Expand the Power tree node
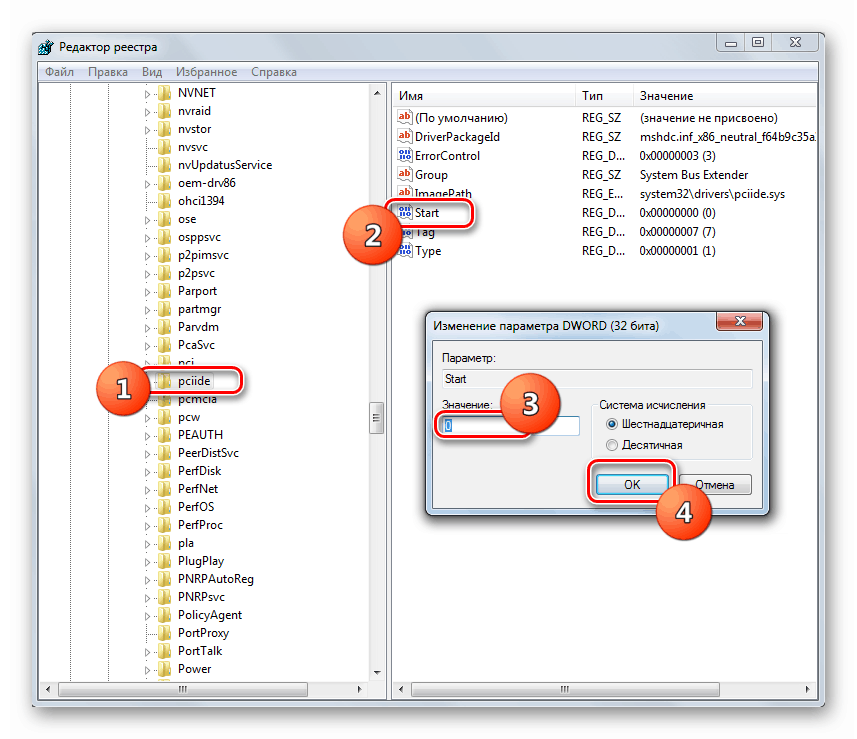 [146, 668]
